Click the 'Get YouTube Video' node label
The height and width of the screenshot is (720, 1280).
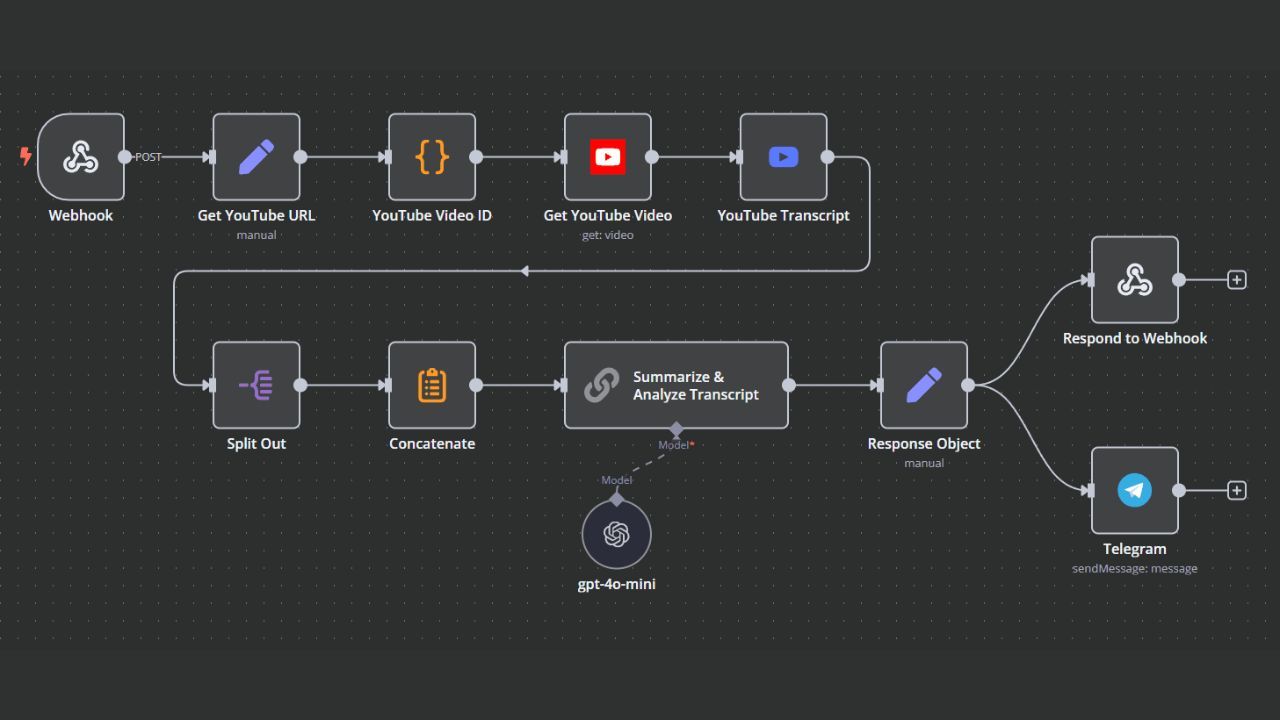[608, 215]
